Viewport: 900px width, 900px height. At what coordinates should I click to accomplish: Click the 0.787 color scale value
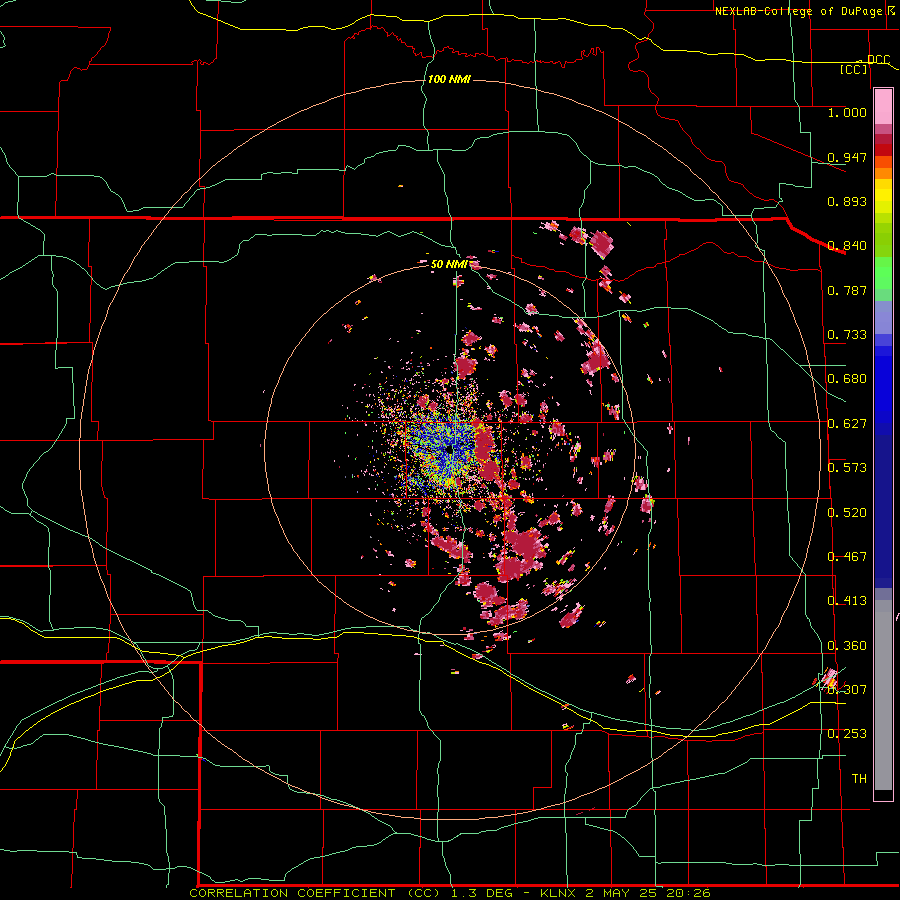(x=847, y=290)
